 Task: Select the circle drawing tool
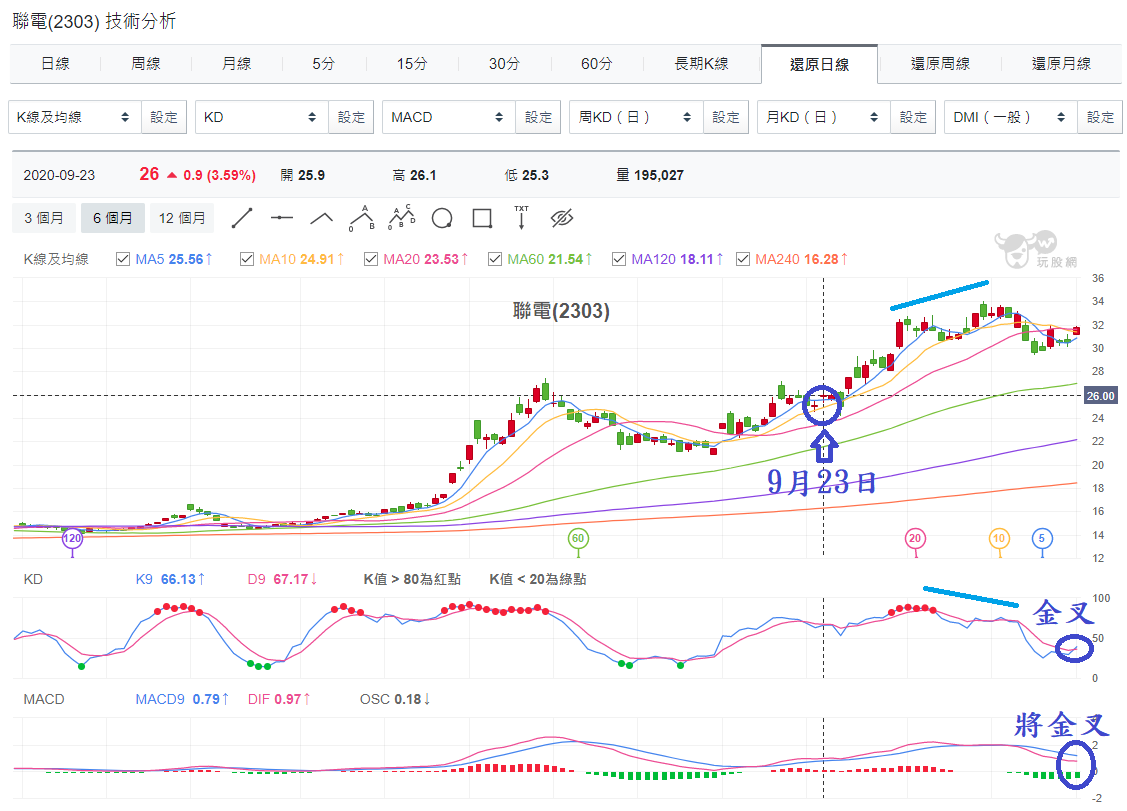[x=442, y=218]
